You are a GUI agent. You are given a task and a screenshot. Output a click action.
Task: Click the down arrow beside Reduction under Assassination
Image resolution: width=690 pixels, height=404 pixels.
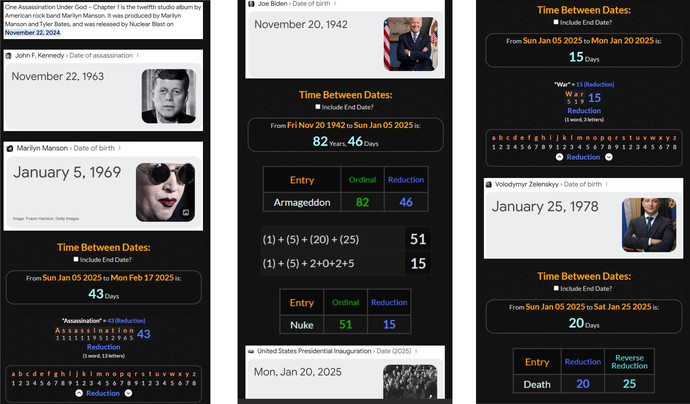coord(128,393)
